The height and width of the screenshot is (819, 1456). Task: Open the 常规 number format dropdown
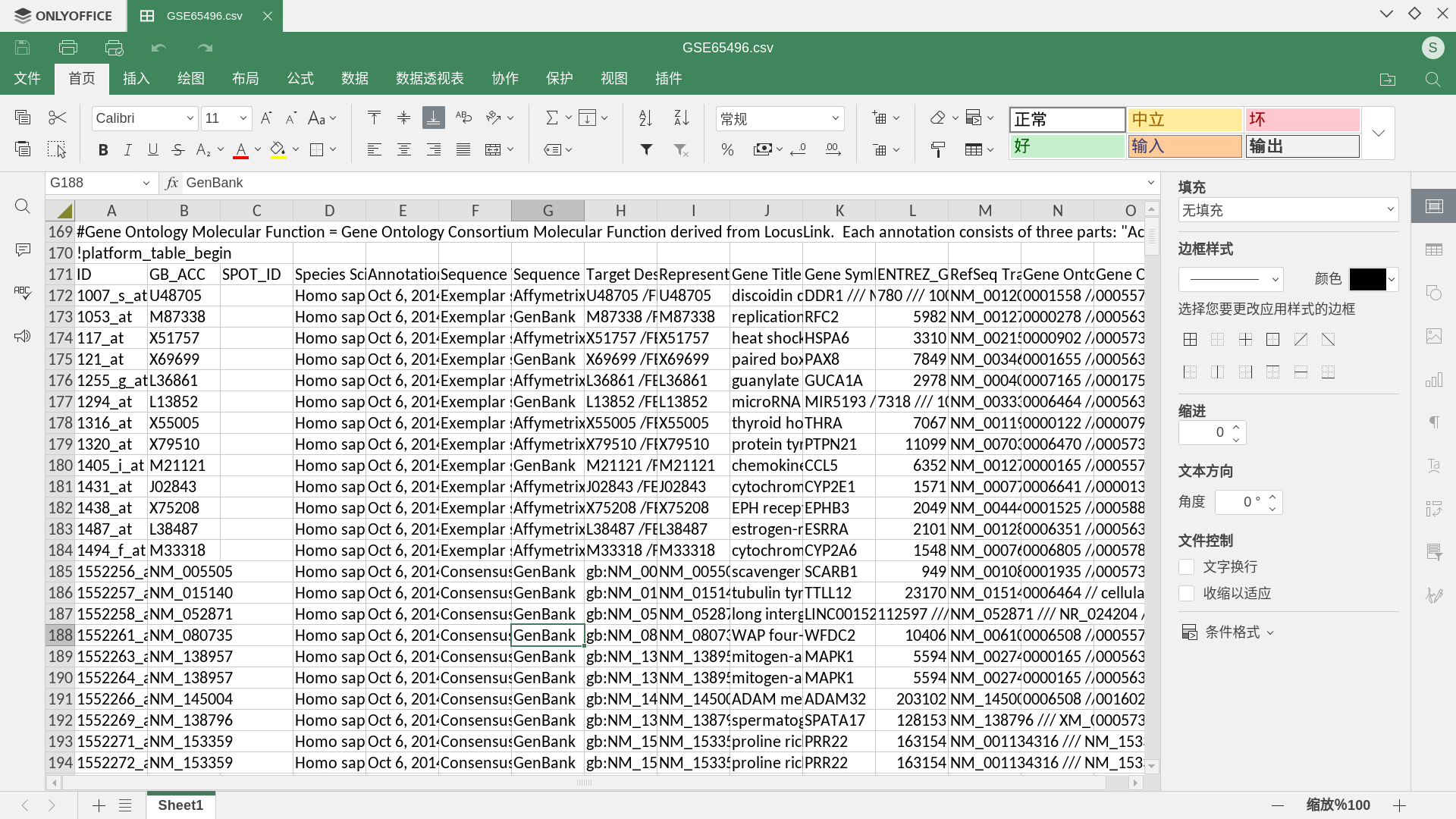click(835, 118)
